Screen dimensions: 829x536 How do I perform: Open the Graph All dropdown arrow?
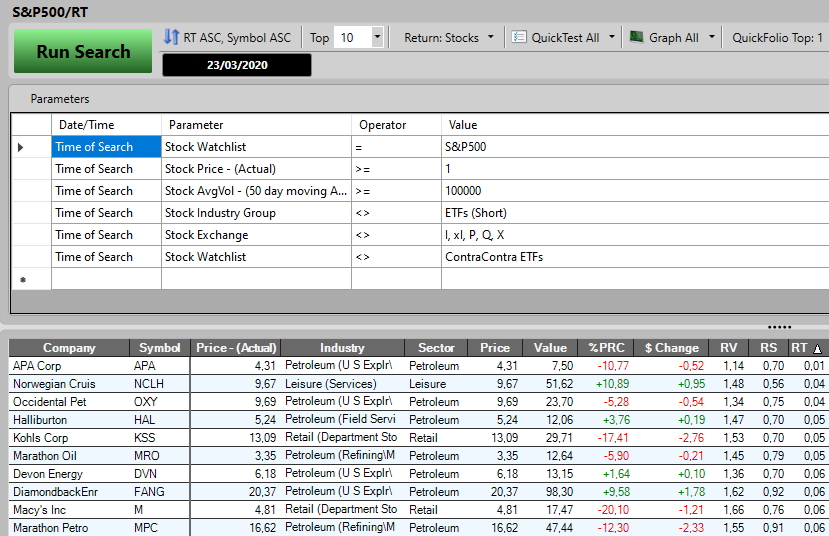(712, 38)
